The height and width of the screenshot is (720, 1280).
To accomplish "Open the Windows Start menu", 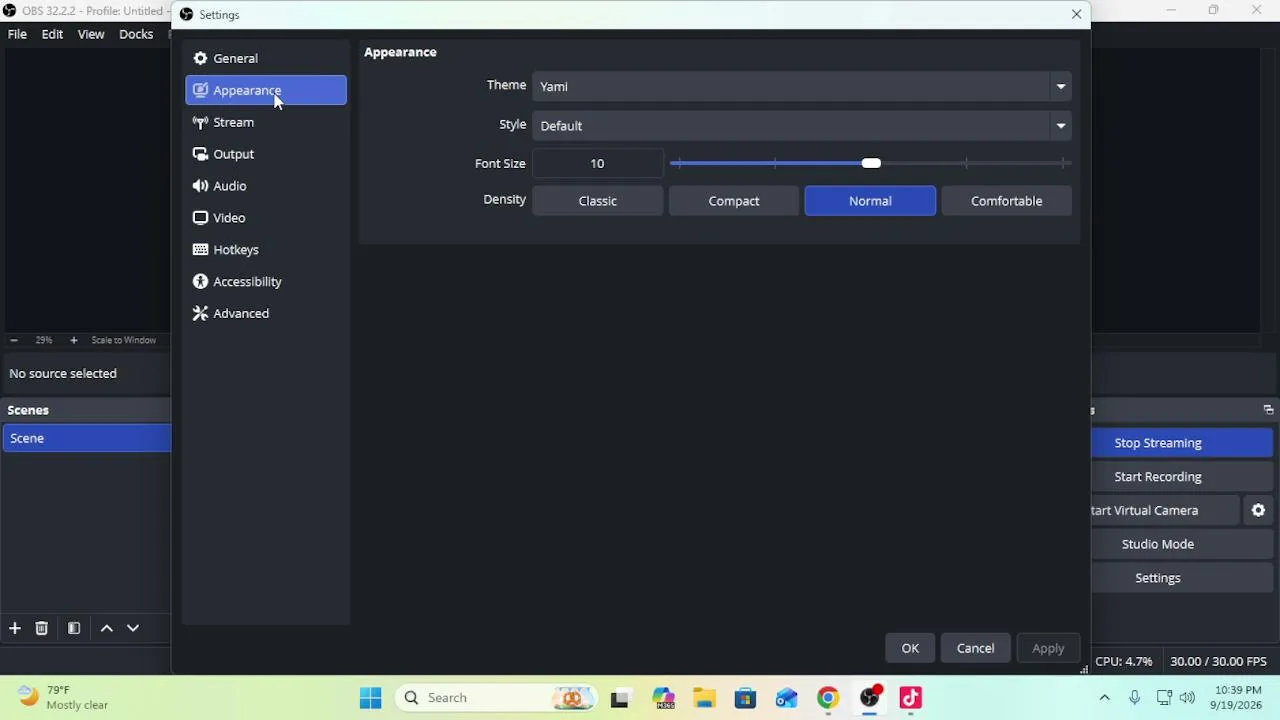I will point(370,698).
